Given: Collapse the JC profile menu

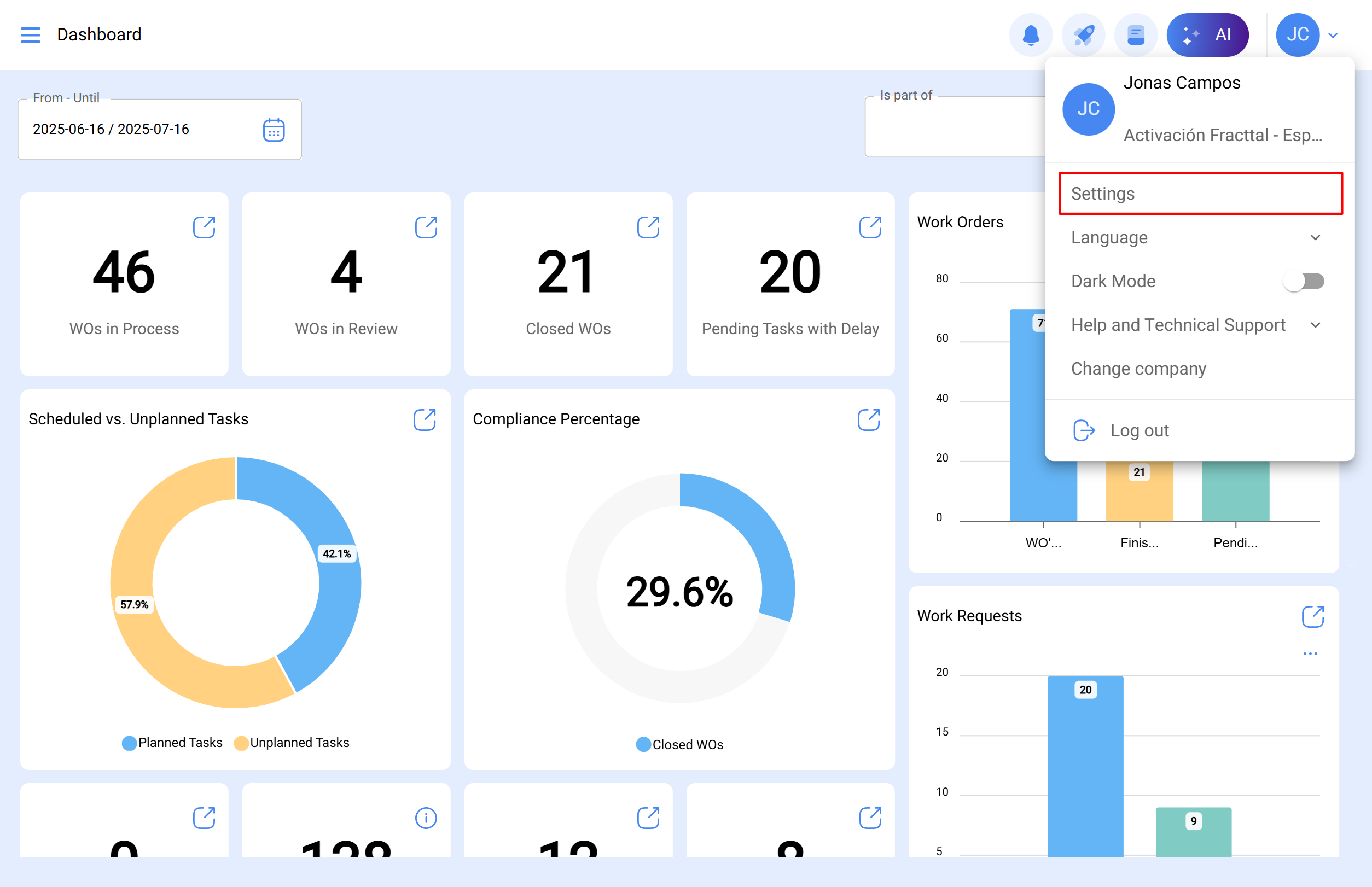Looking at the screenshot, I should [x=1333, y=34].
